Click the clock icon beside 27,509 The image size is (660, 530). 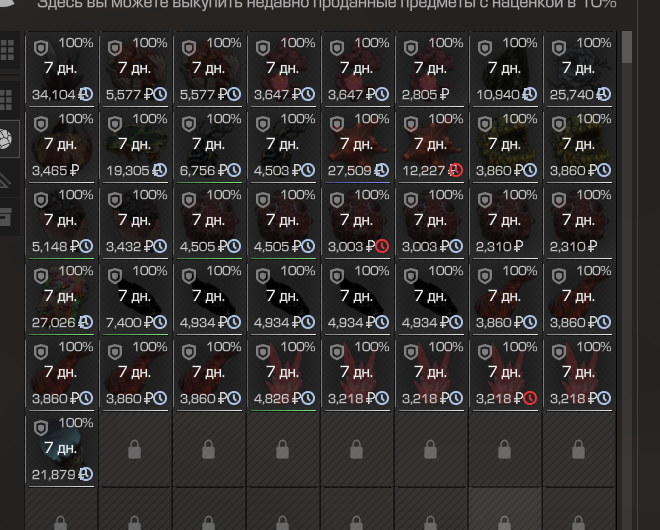click(382, 170)
